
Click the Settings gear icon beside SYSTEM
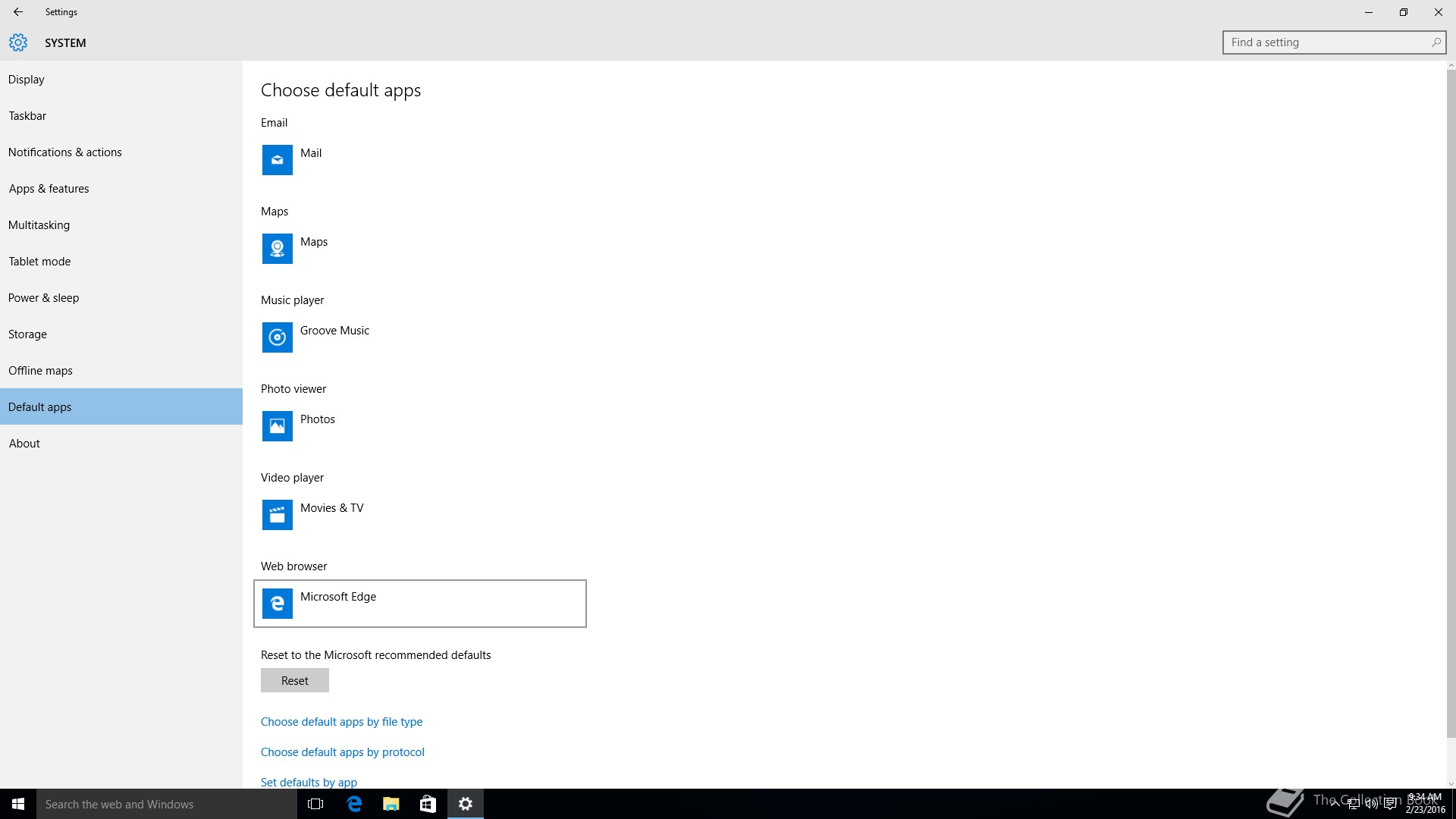coord(18,42)
